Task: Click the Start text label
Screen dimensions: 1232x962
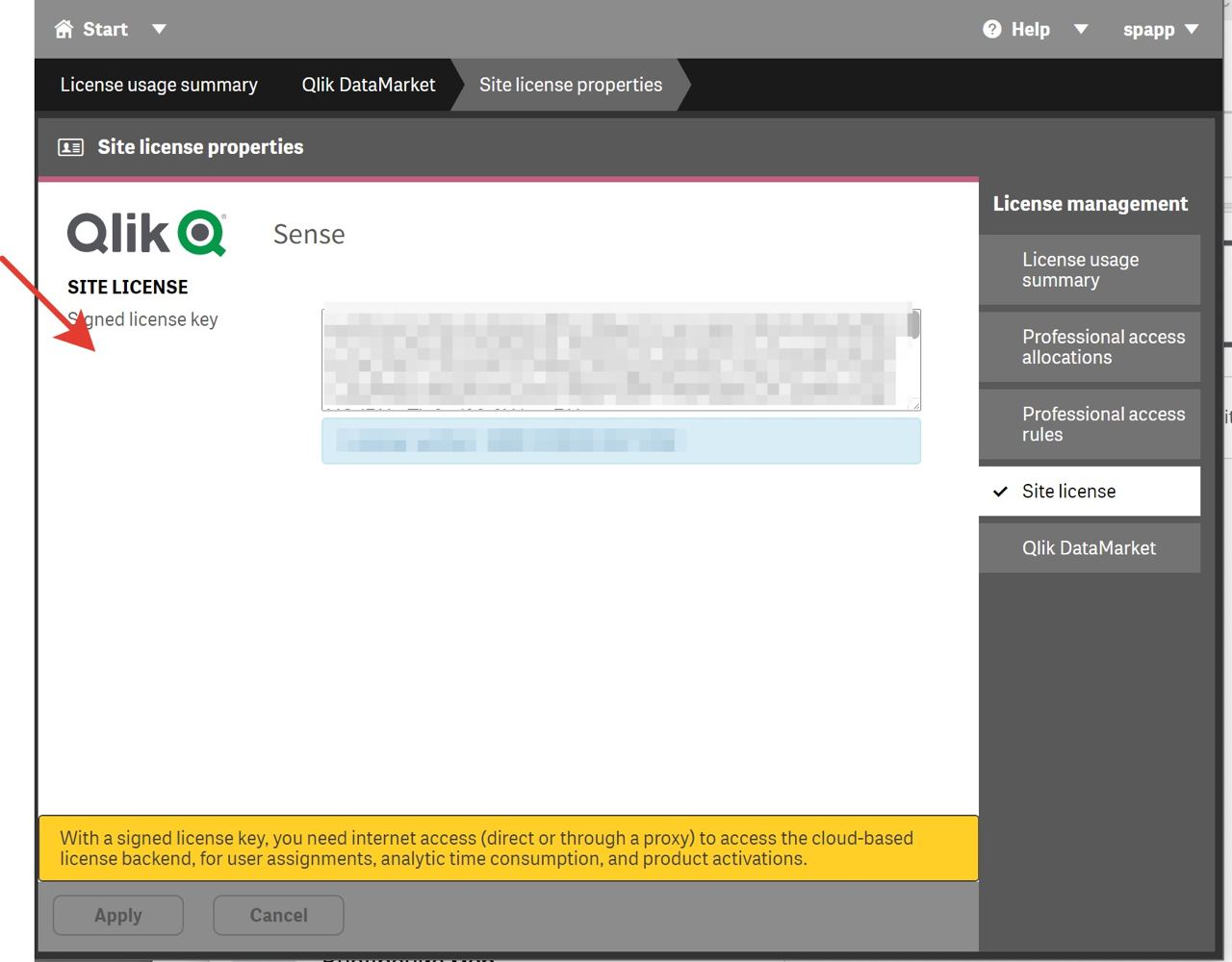Action: click(105, 29)
